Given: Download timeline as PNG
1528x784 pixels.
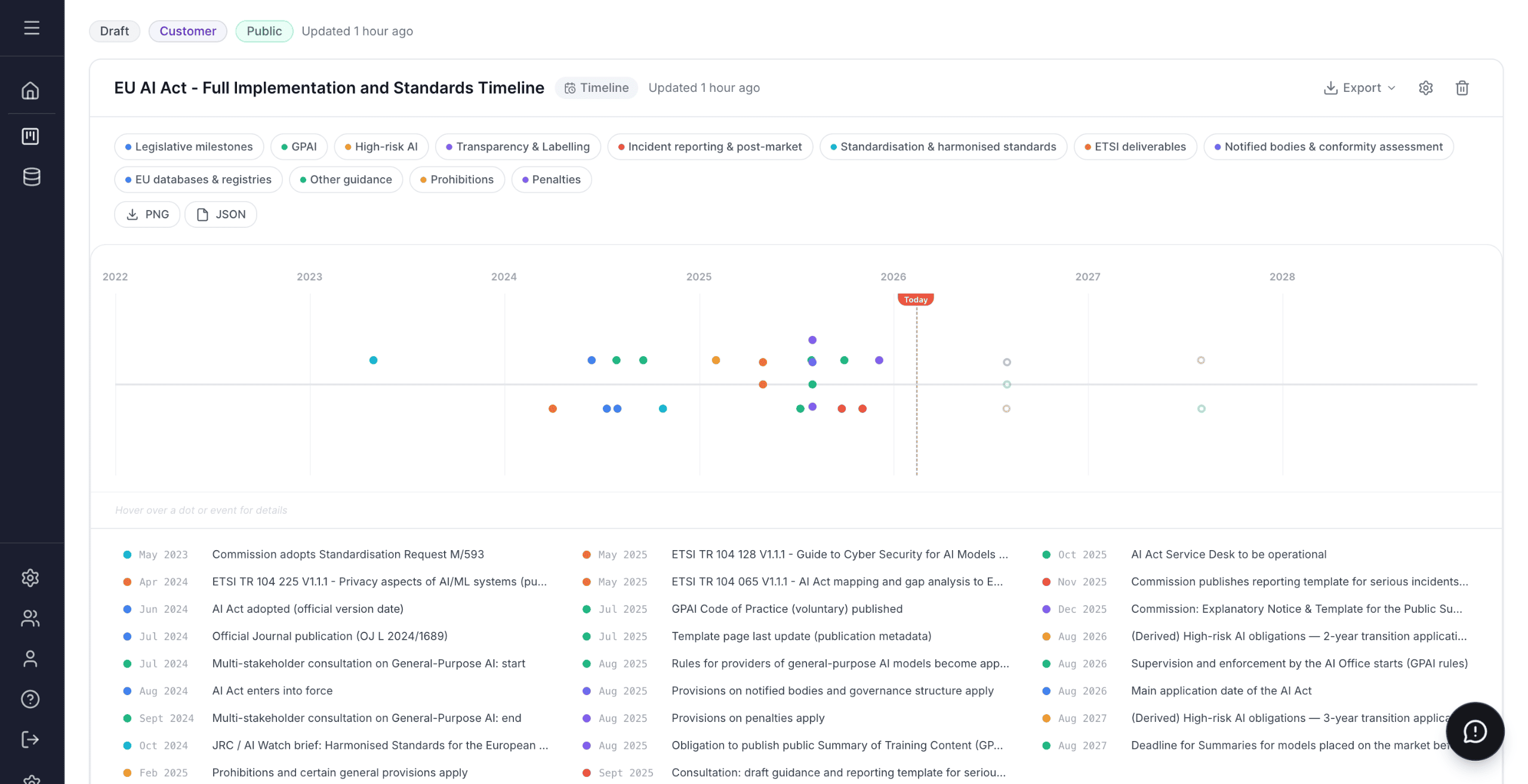Looking at the screenshot, I should pyautogui.click(x=147, y=214).
